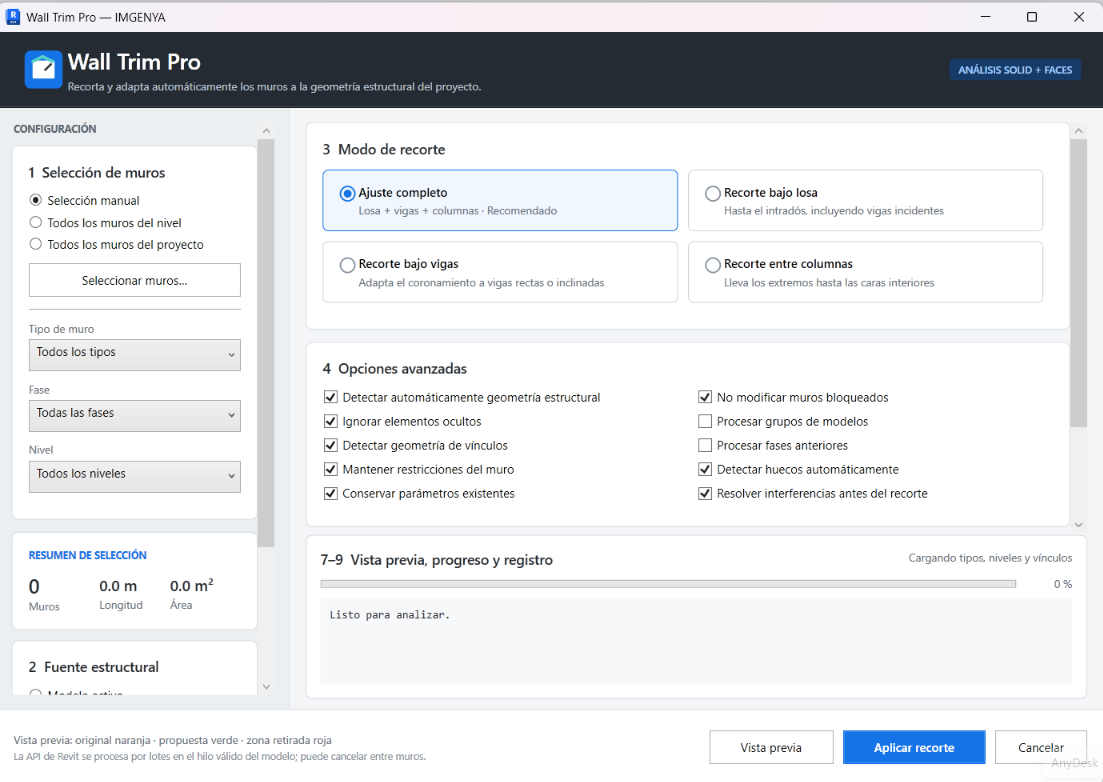
Task: Click the main panel scroll-up arrow
Action: [1078, 131]
